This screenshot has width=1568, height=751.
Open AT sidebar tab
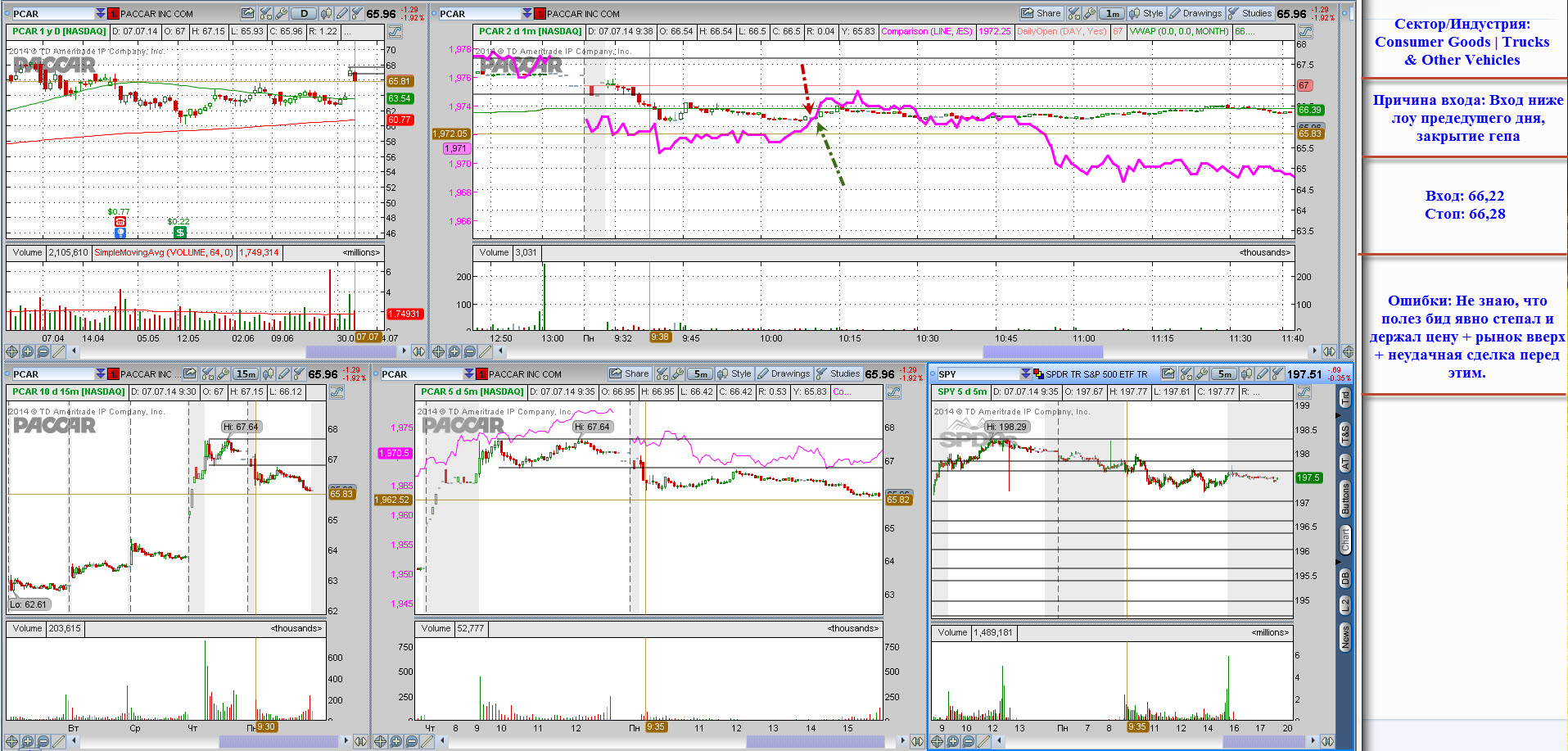click(x=1344, y=464)
